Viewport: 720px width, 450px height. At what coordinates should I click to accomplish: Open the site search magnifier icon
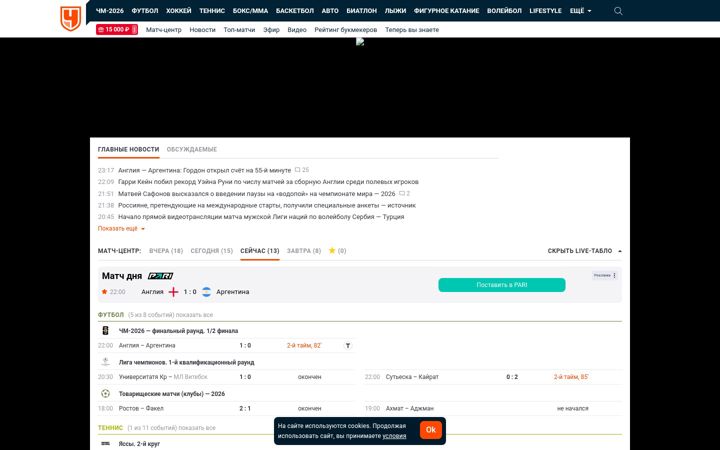[618, 11]
